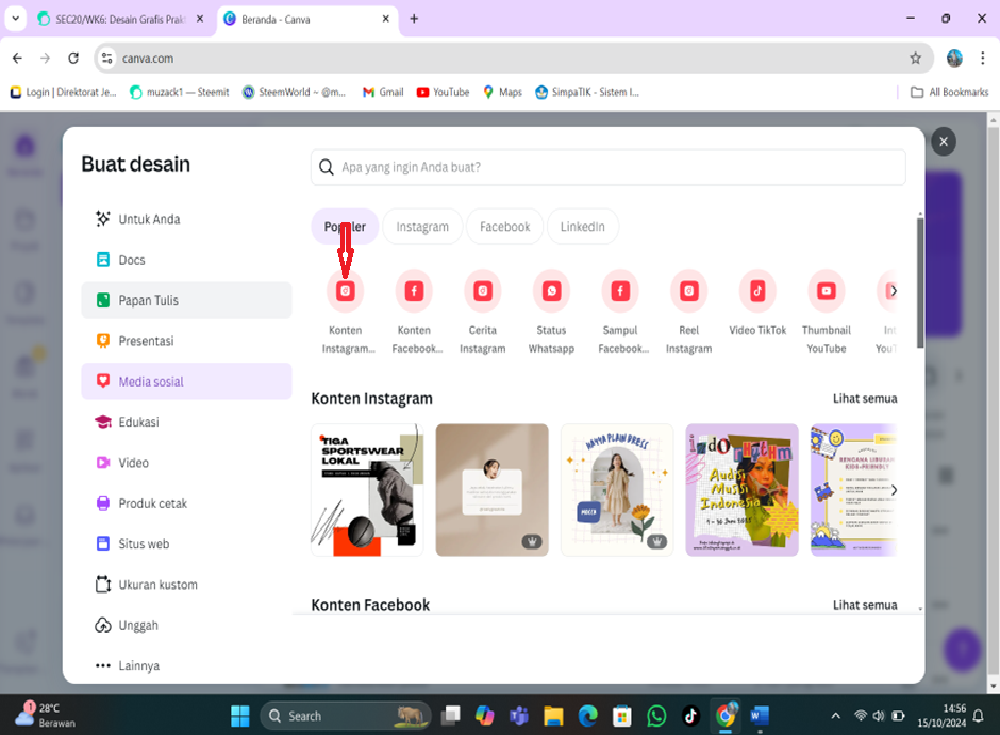Open WhatsApp from the taskbar

click(656, 716)
